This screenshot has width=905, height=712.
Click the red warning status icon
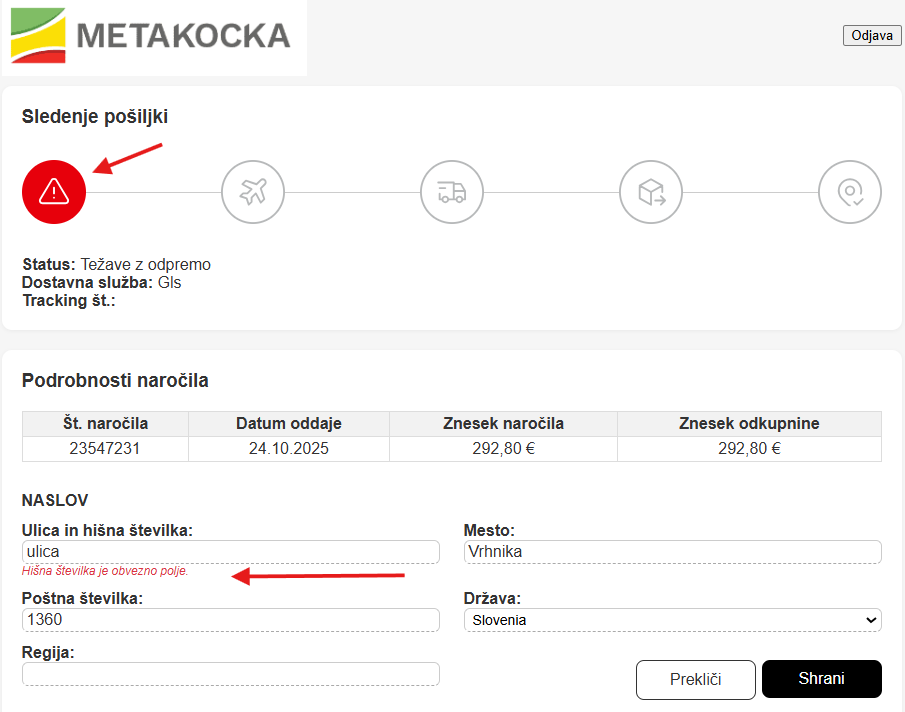tap(54, 191)
